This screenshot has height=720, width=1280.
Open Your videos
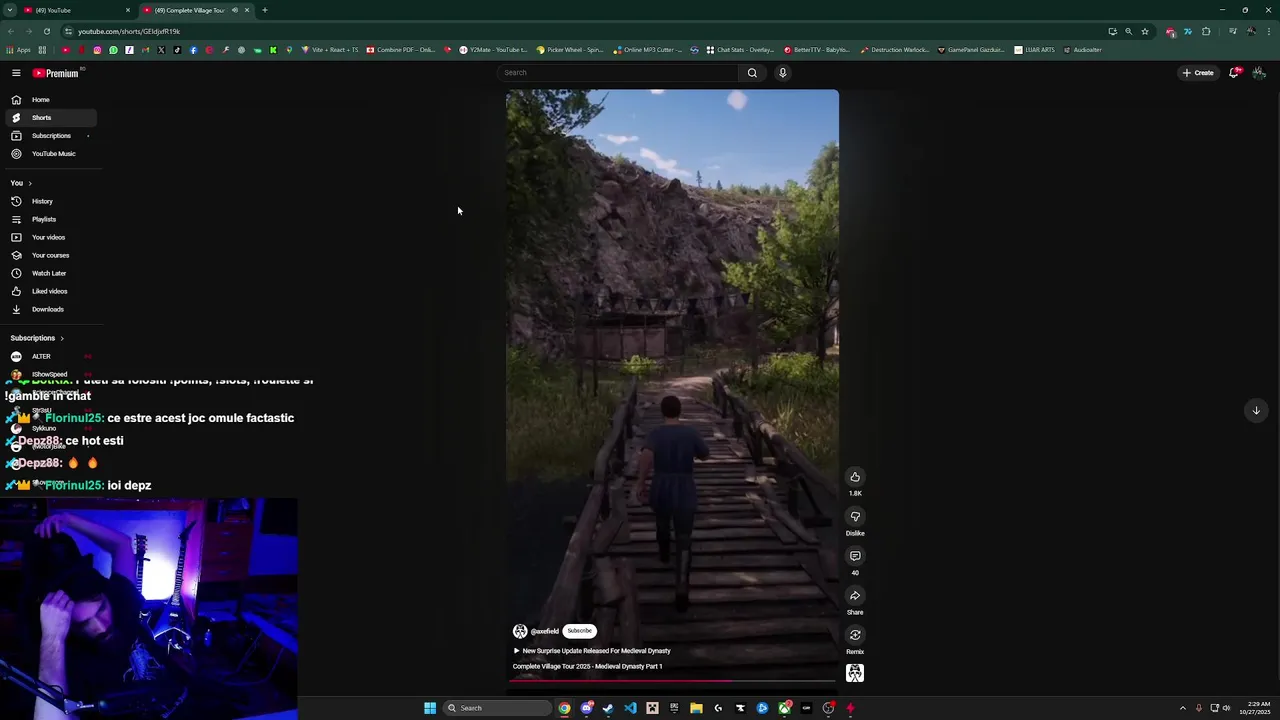point(50,237)
